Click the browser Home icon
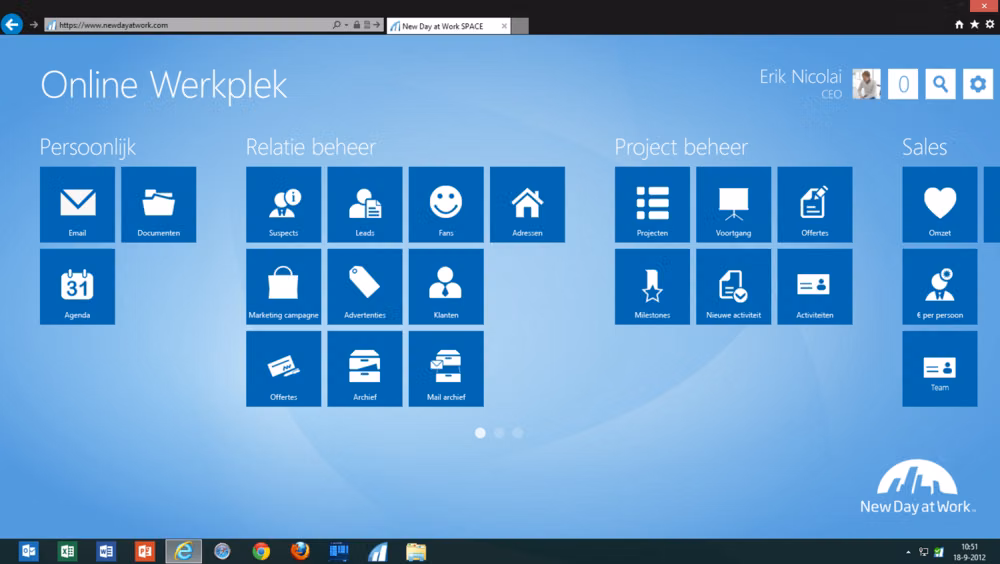 point(959,24)
